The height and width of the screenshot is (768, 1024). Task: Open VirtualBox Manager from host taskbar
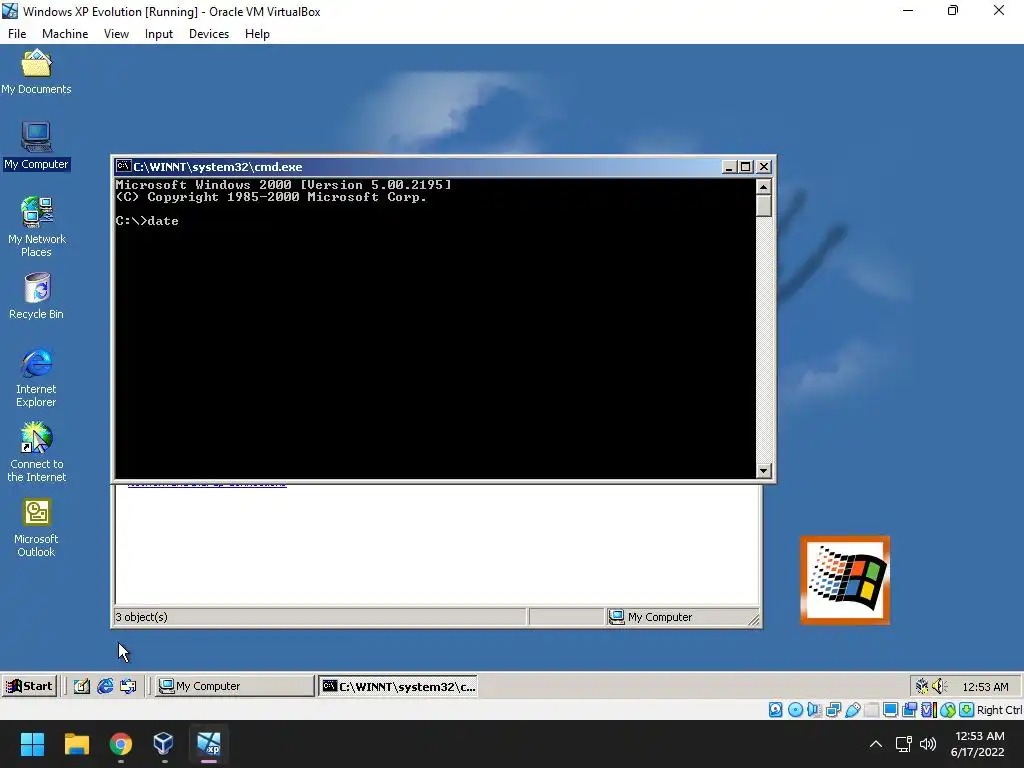(163, 744)
